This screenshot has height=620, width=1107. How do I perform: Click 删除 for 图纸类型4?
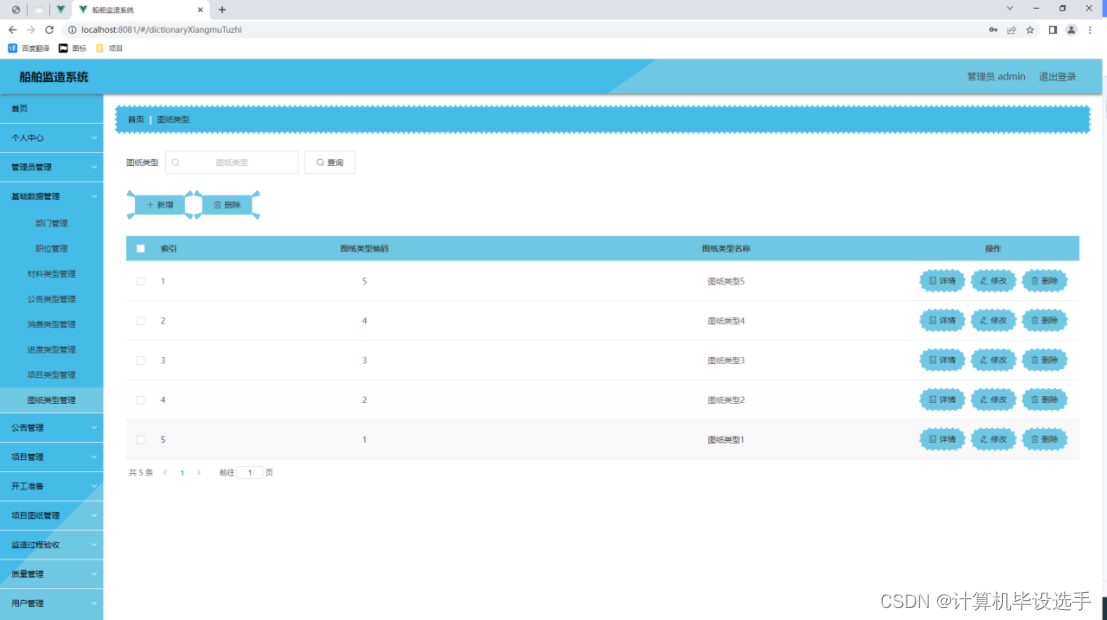(1045, 321)
